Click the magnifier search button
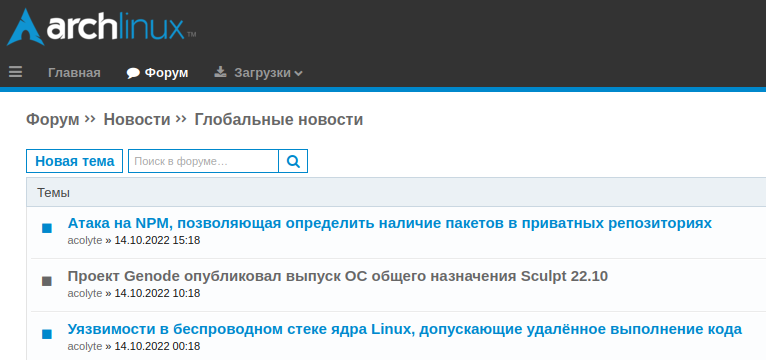 click(293, 161)
